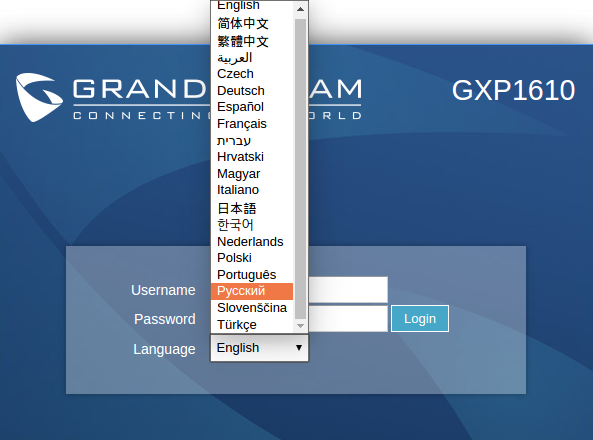593x440 pixels.
Task: Pick Français from the dropdown list
Action: coord(252,124)
